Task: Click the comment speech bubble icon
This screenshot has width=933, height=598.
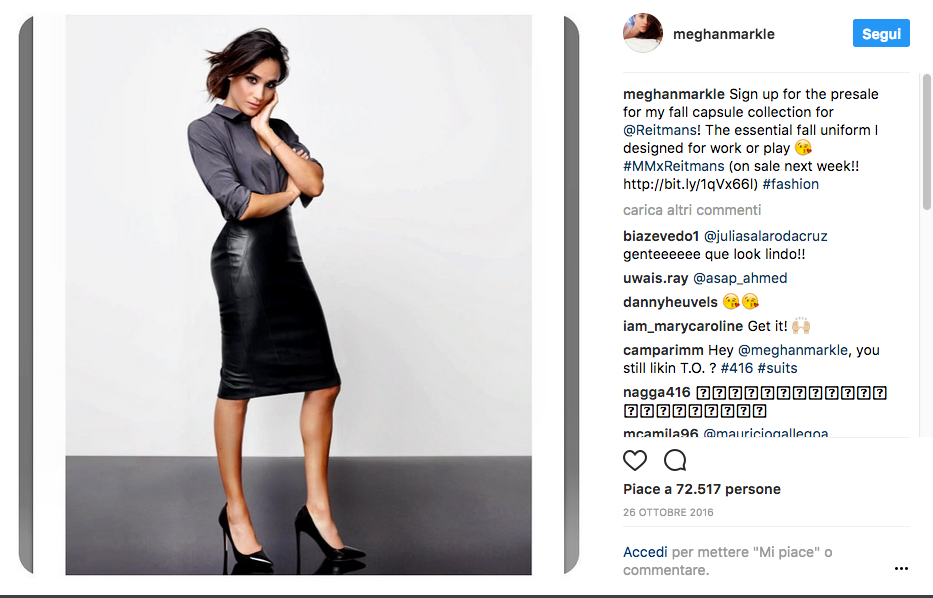Action: tap(675, 460)
